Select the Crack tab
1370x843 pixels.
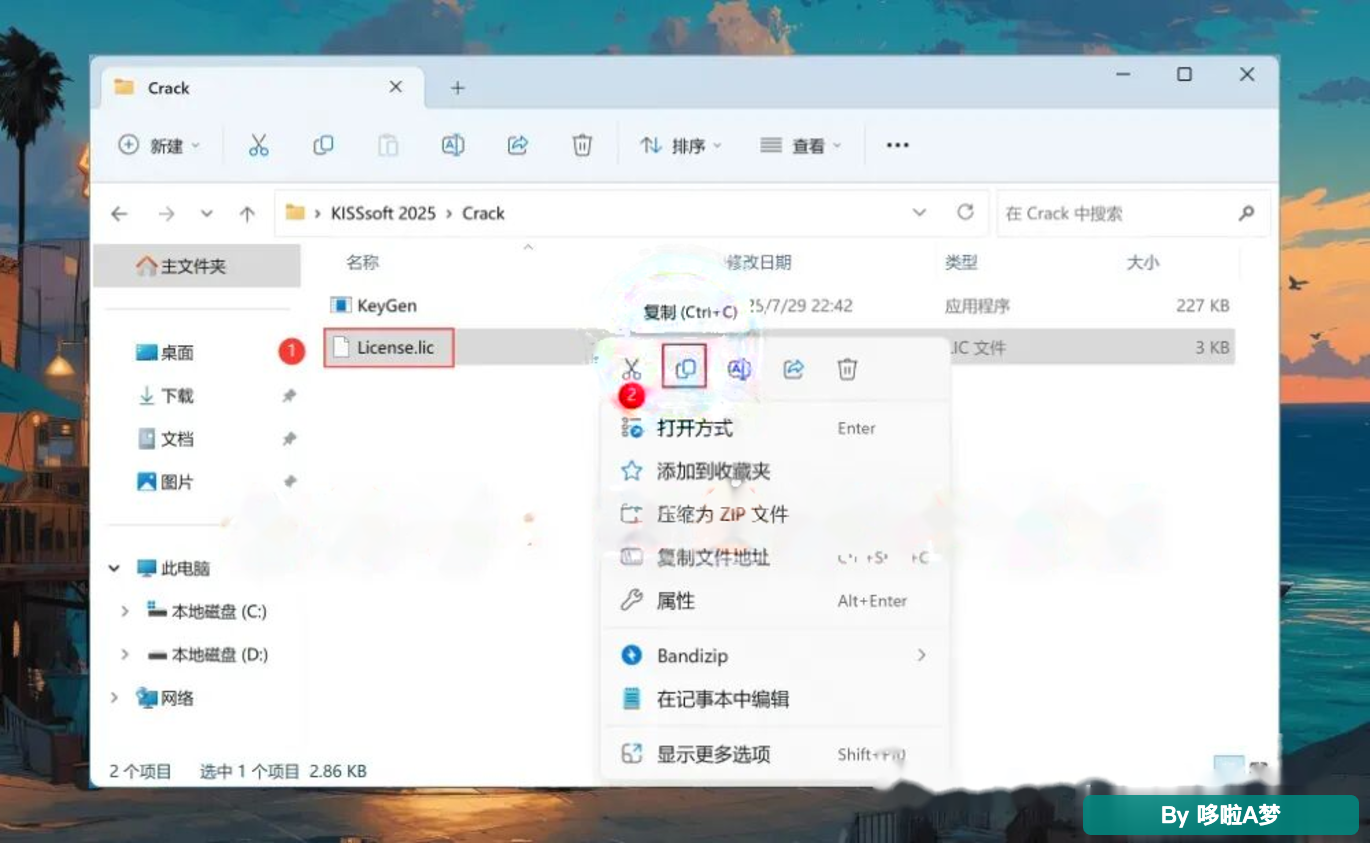(262, 88)
